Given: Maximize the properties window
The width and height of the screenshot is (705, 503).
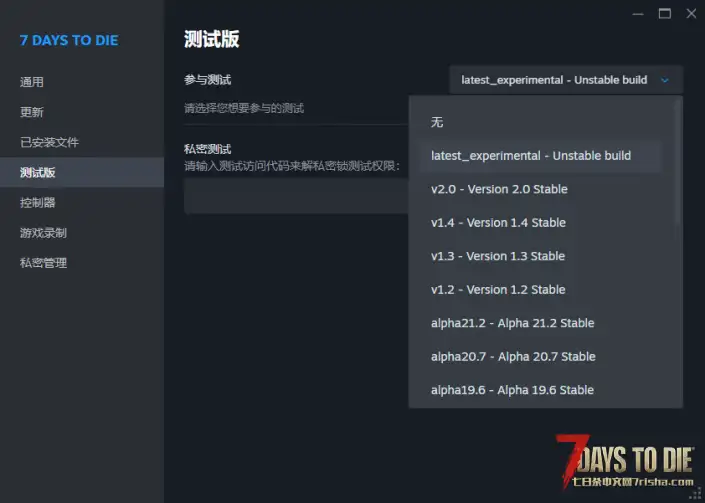Looking at the screenshot, I should pos(665,14).
